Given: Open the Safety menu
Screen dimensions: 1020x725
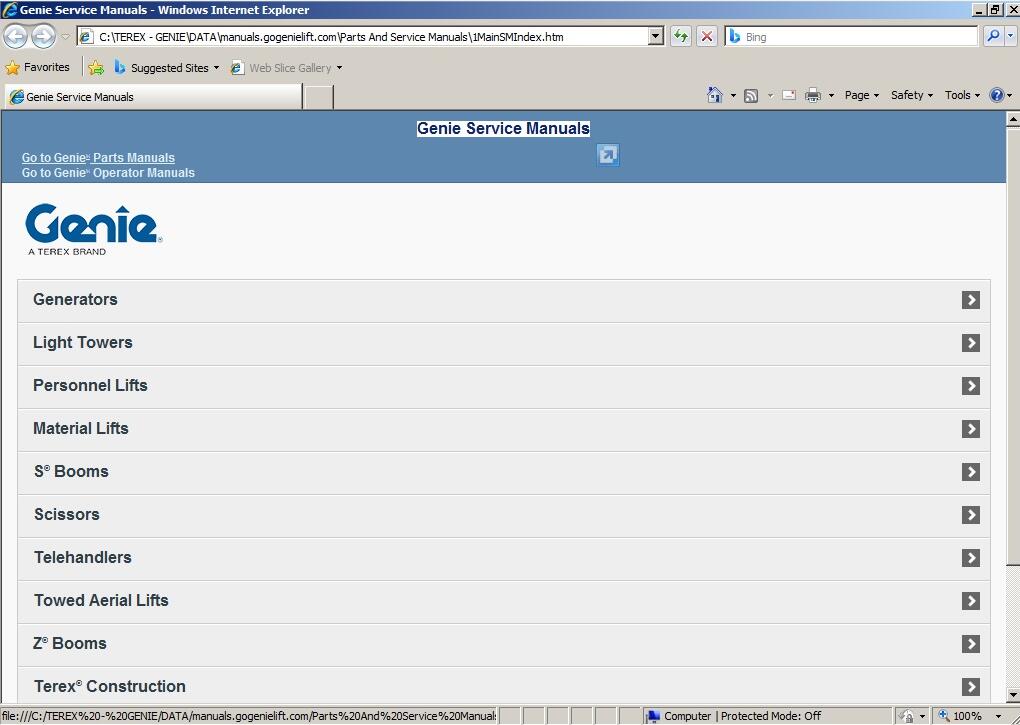Looking at the screenshot, I should (911, 95).
